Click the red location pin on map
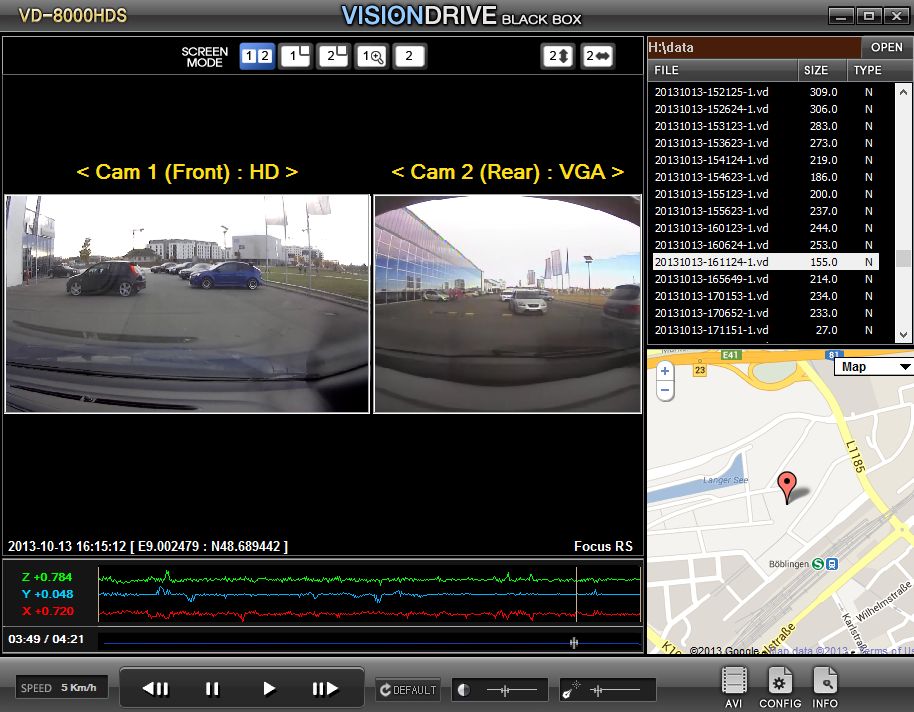The width and height of the screenshot is (914, 712). [787, 487]
